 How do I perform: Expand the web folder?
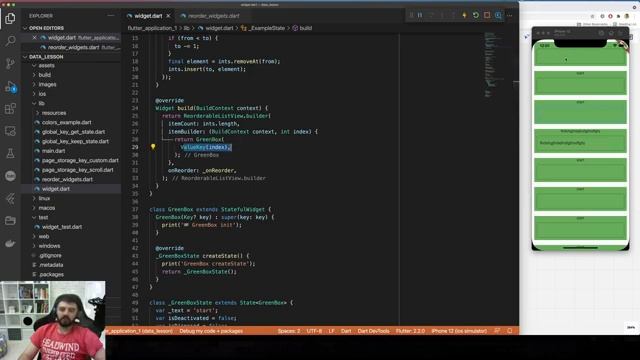click(44, 236)
